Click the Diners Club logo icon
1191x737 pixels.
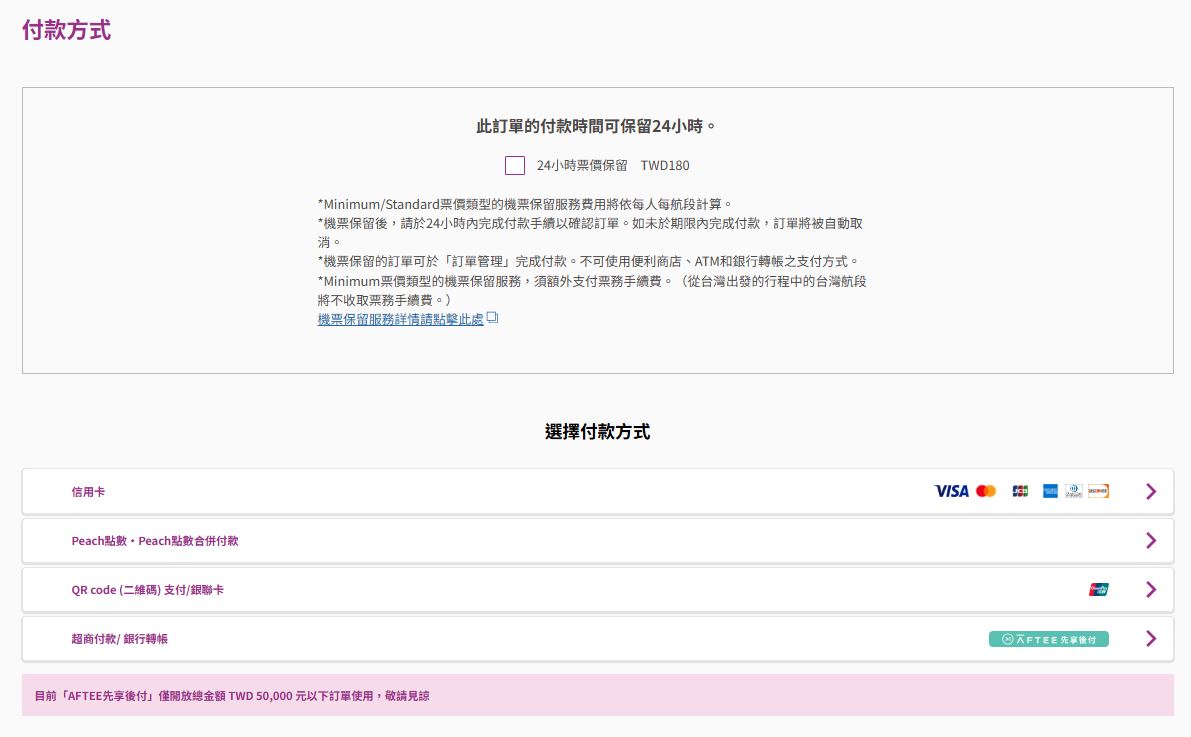[1073, 492]
